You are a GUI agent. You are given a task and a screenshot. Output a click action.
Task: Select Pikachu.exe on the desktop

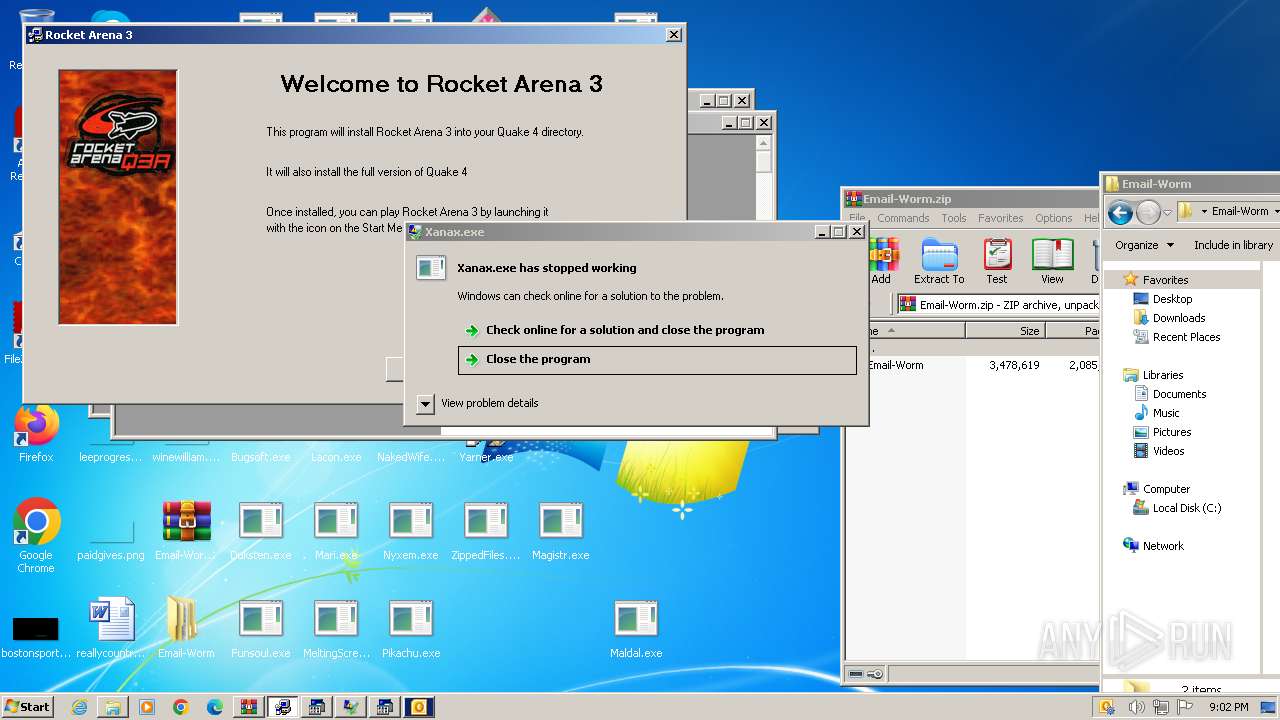tap(411, 628)
